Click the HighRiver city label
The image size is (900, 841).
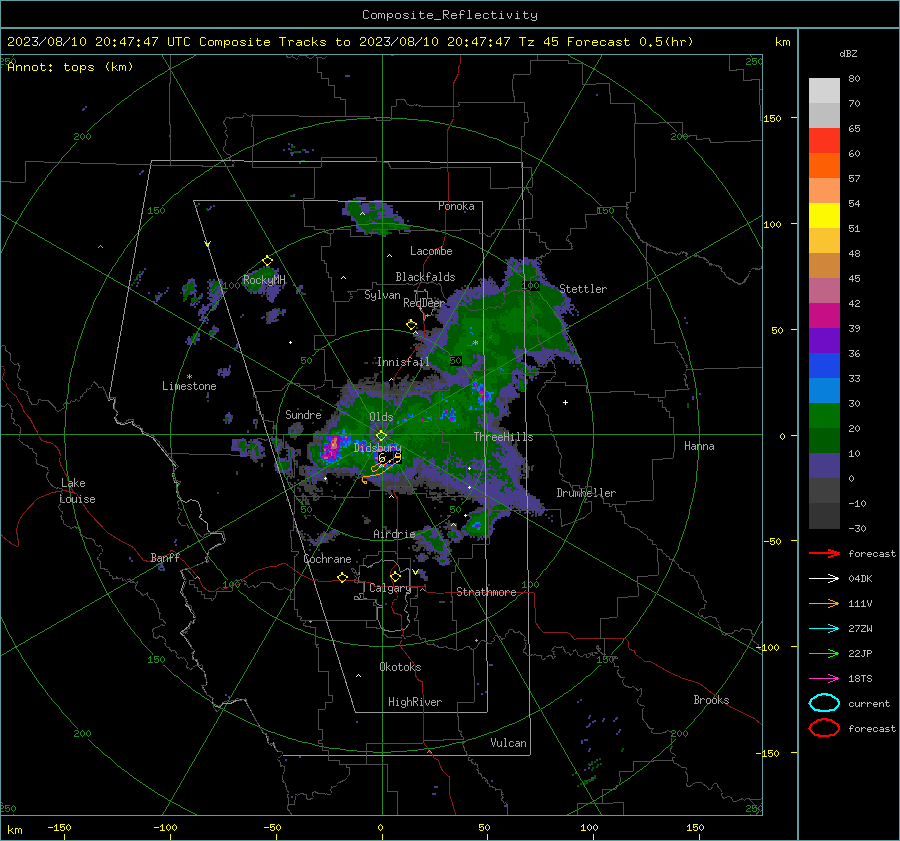(415, 702)
